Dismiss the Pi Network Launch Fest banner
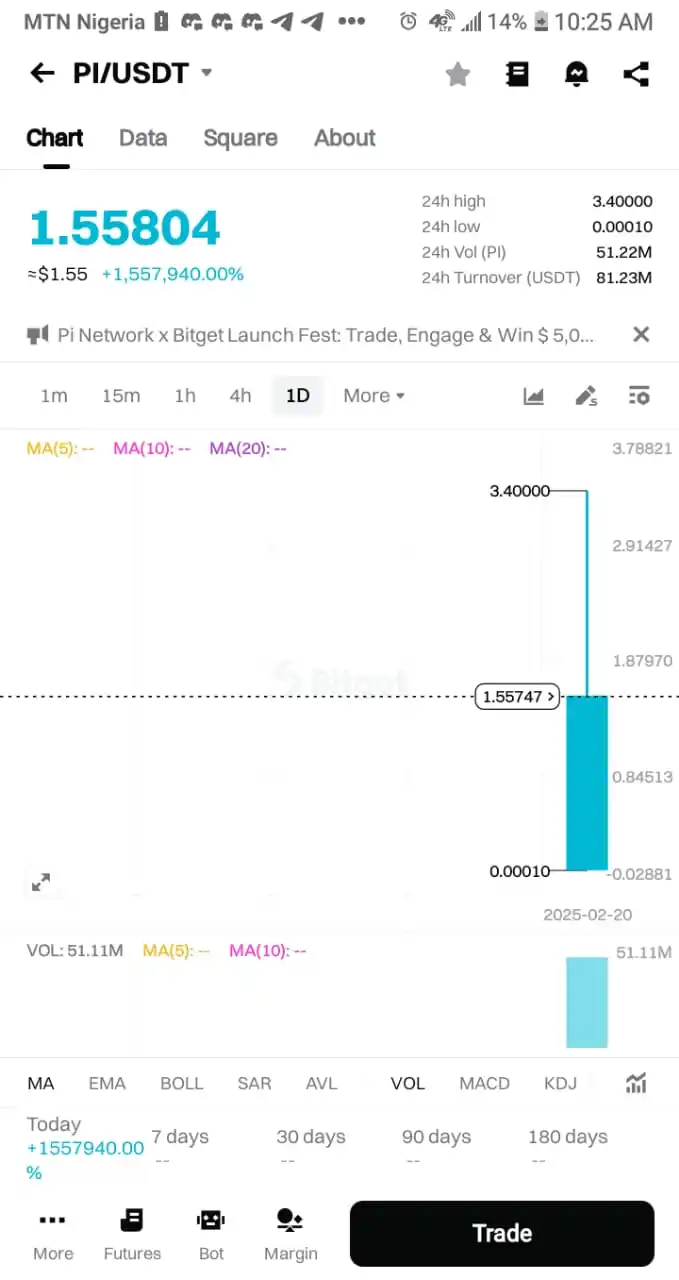The height and width of the screenshot is (1280, 679). click(x=642, y=335)
